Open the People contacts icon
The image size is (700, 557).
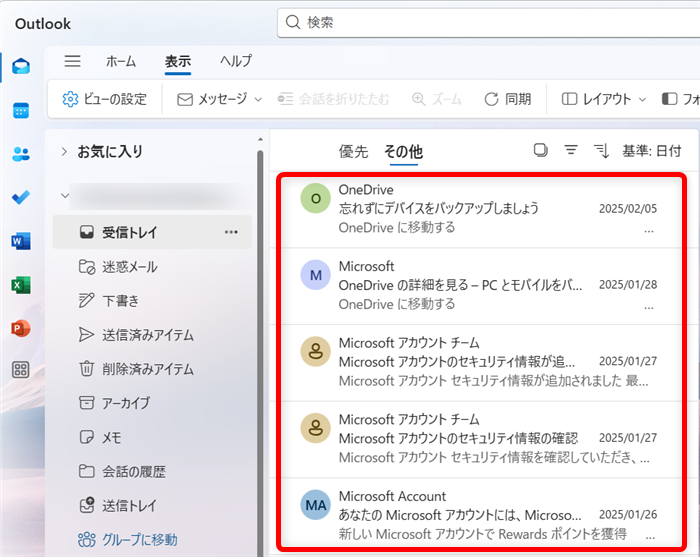point(21,154)
